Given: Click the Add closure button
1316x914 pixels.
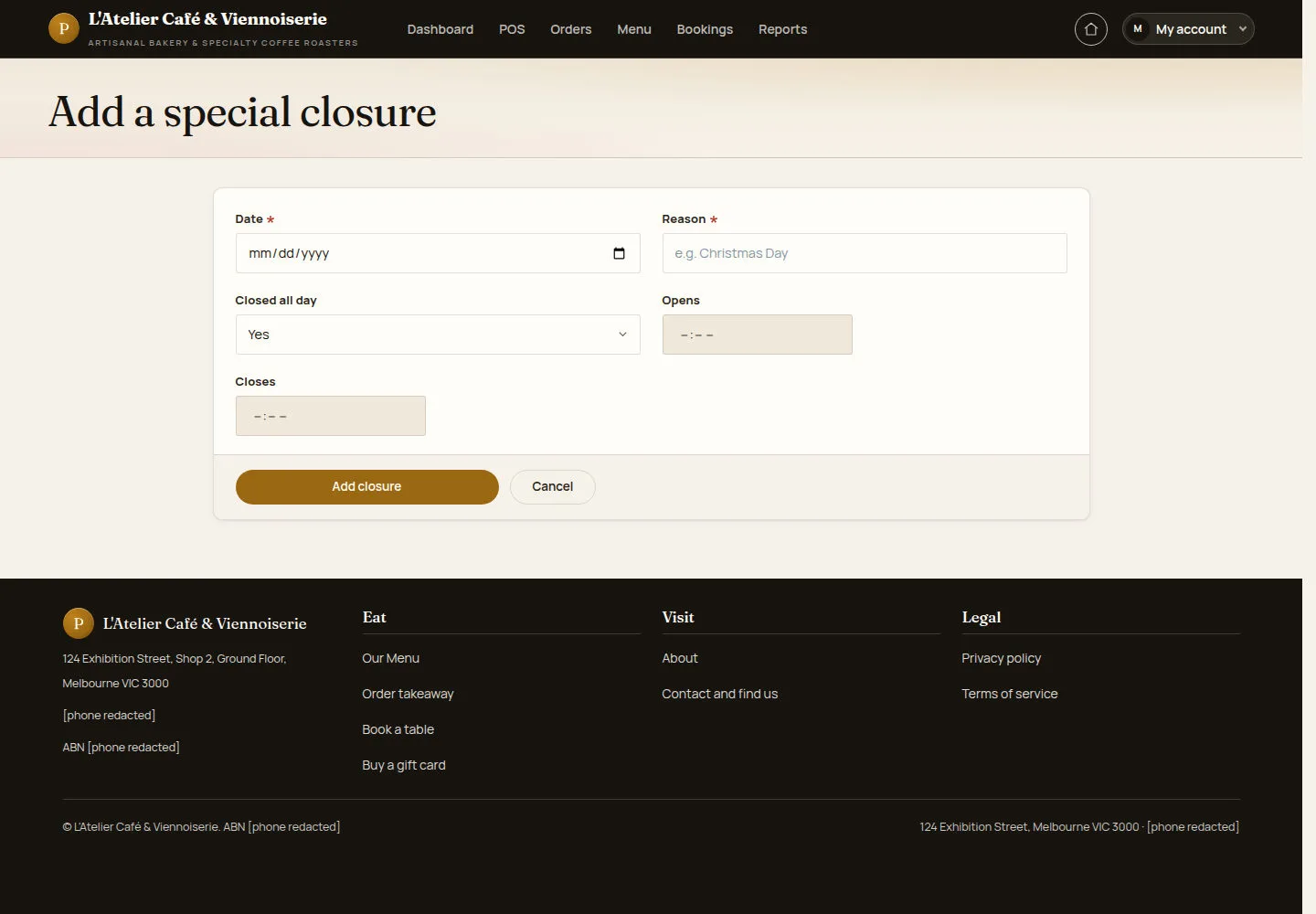Looking at the screenshot, I should [x=366, y=487].
